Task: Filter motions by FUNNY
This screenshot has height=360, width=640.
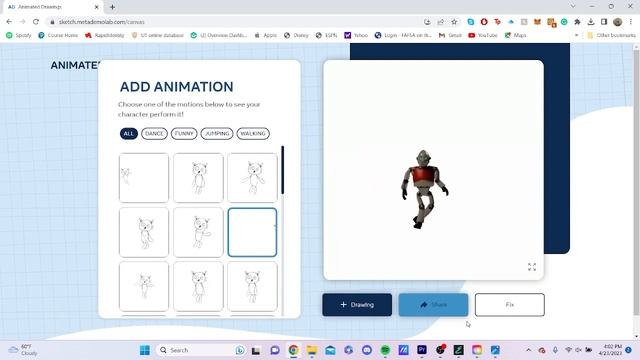Action: (184, 133)
